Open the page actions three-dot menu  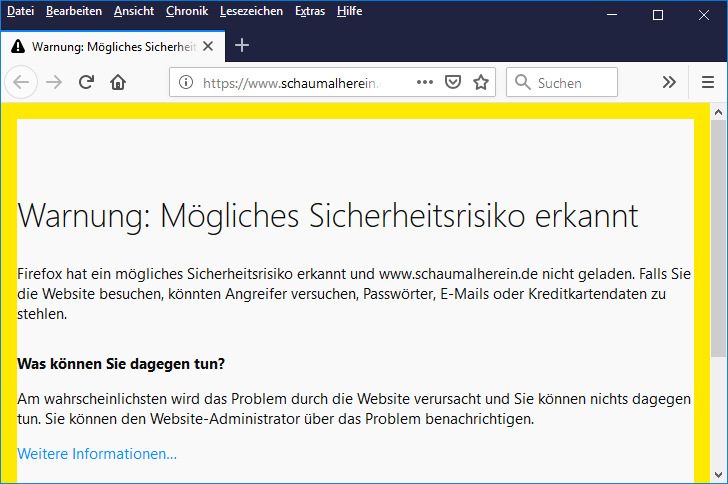point(424,83)
